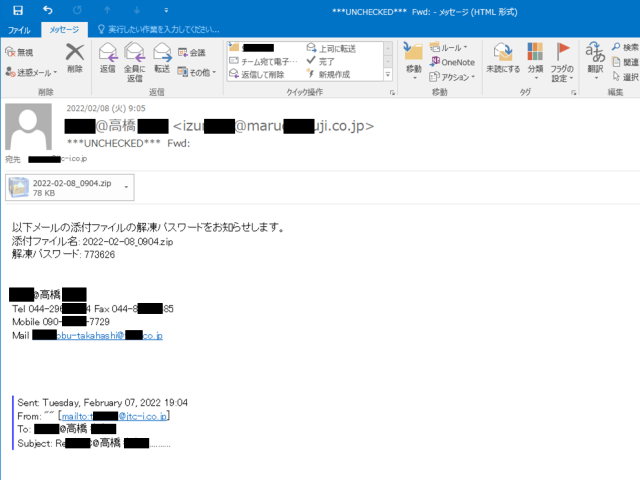
Task: Click the Mobile 090 phone number line
Action: pos(61,322)
